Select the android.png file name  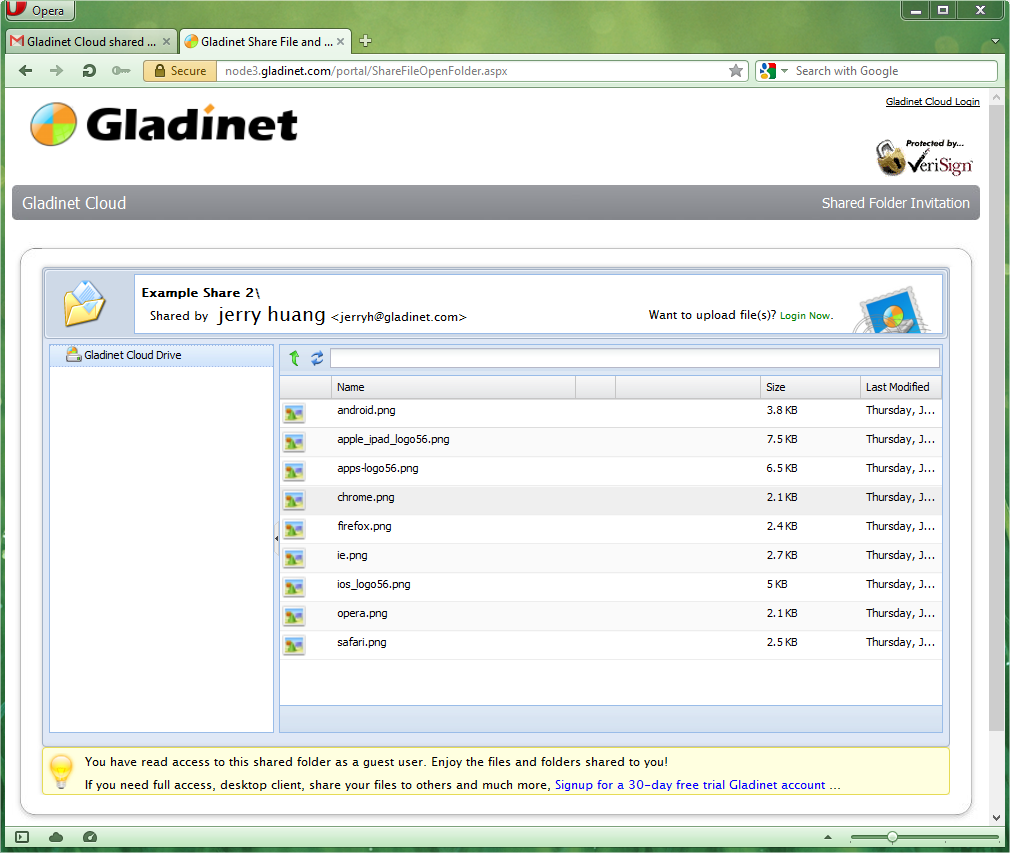(366, 410)
